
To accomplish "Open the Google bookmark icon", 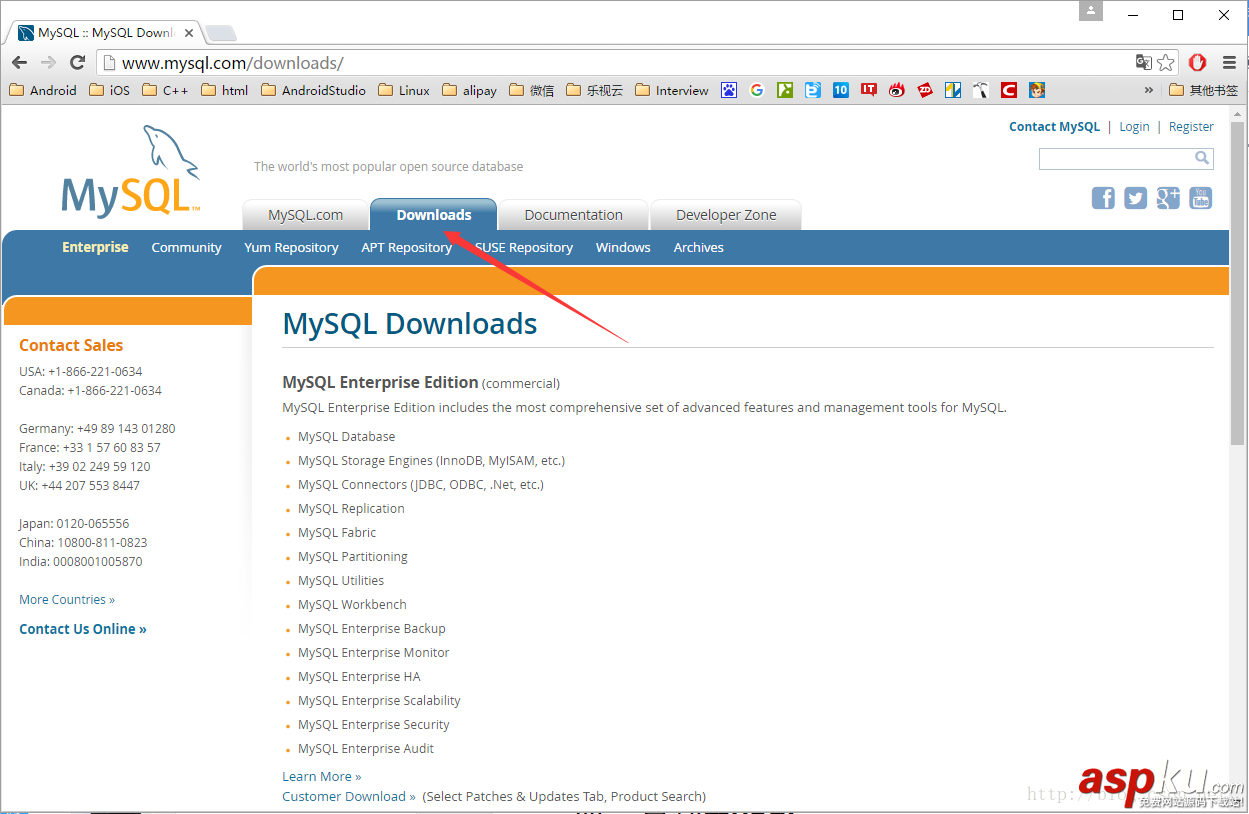I will 757,90.
